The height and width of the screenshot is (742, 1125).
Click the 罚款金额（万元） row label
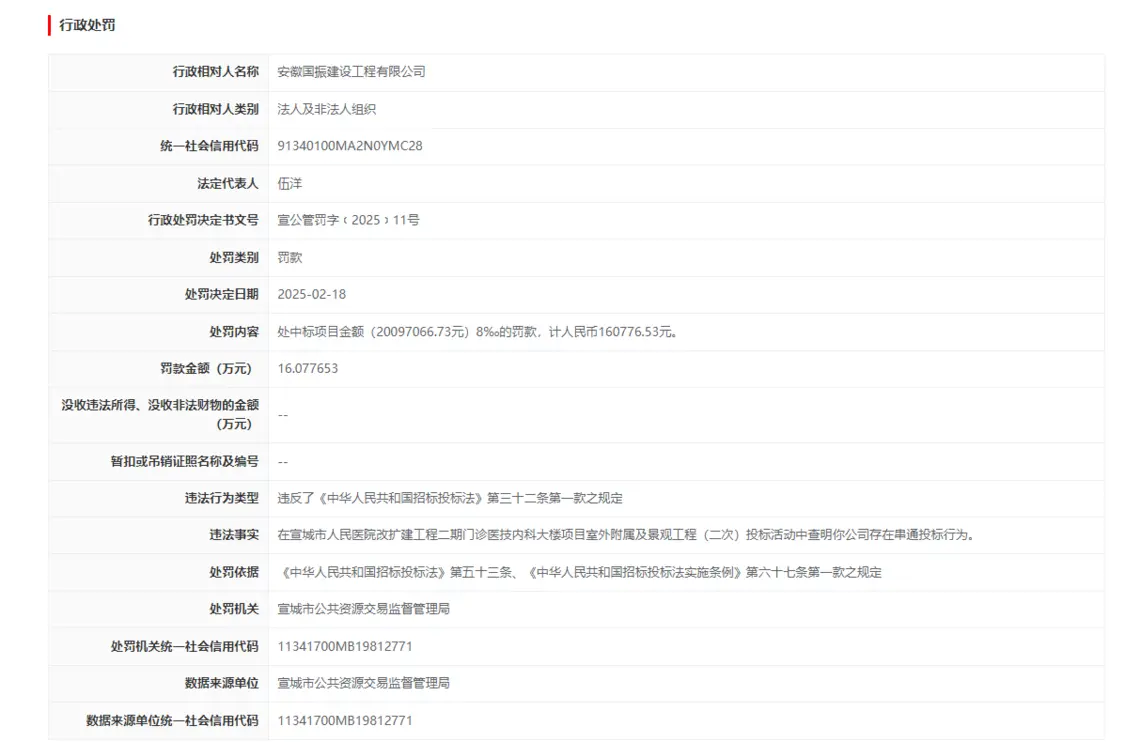coord(209,368)
